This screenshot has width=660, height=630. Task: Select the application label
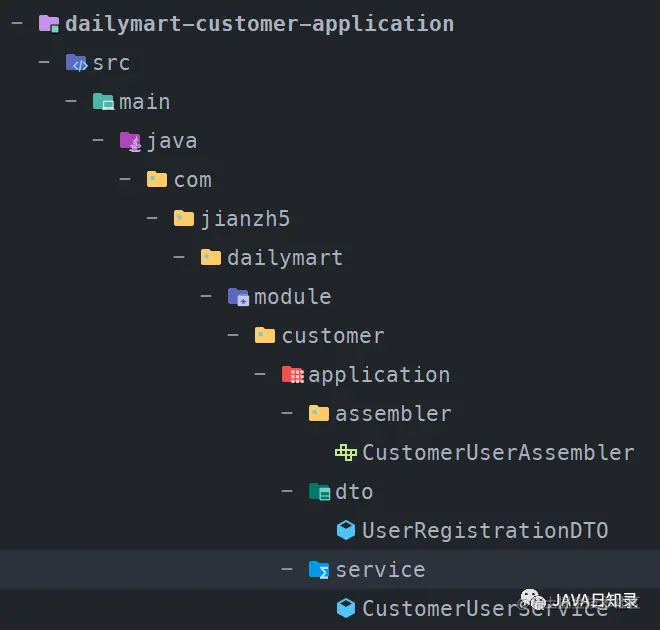pyautogui.click(x=379, y=375)
